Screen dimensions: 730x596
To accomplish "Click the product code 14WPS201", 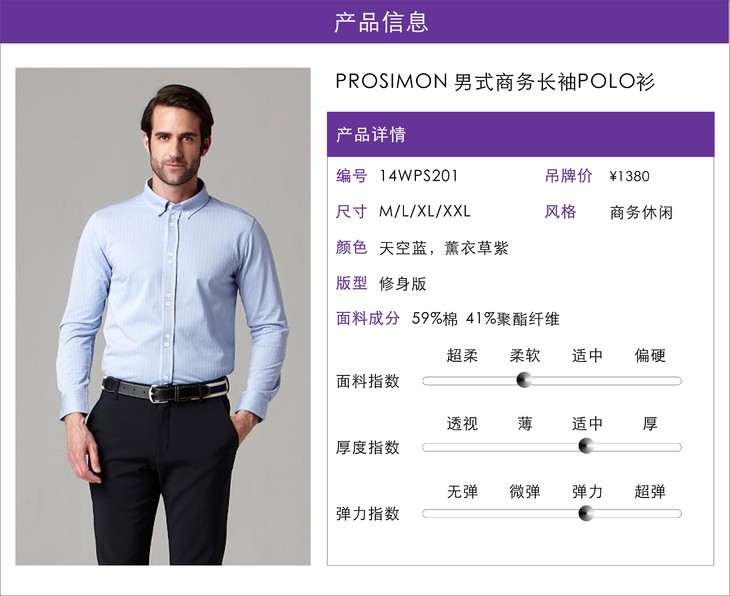I will click(419, 176).
